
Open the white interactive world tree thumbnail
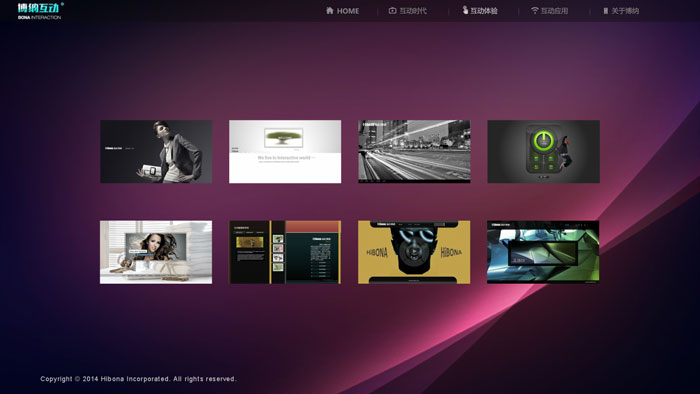click(x=285, y=151)
